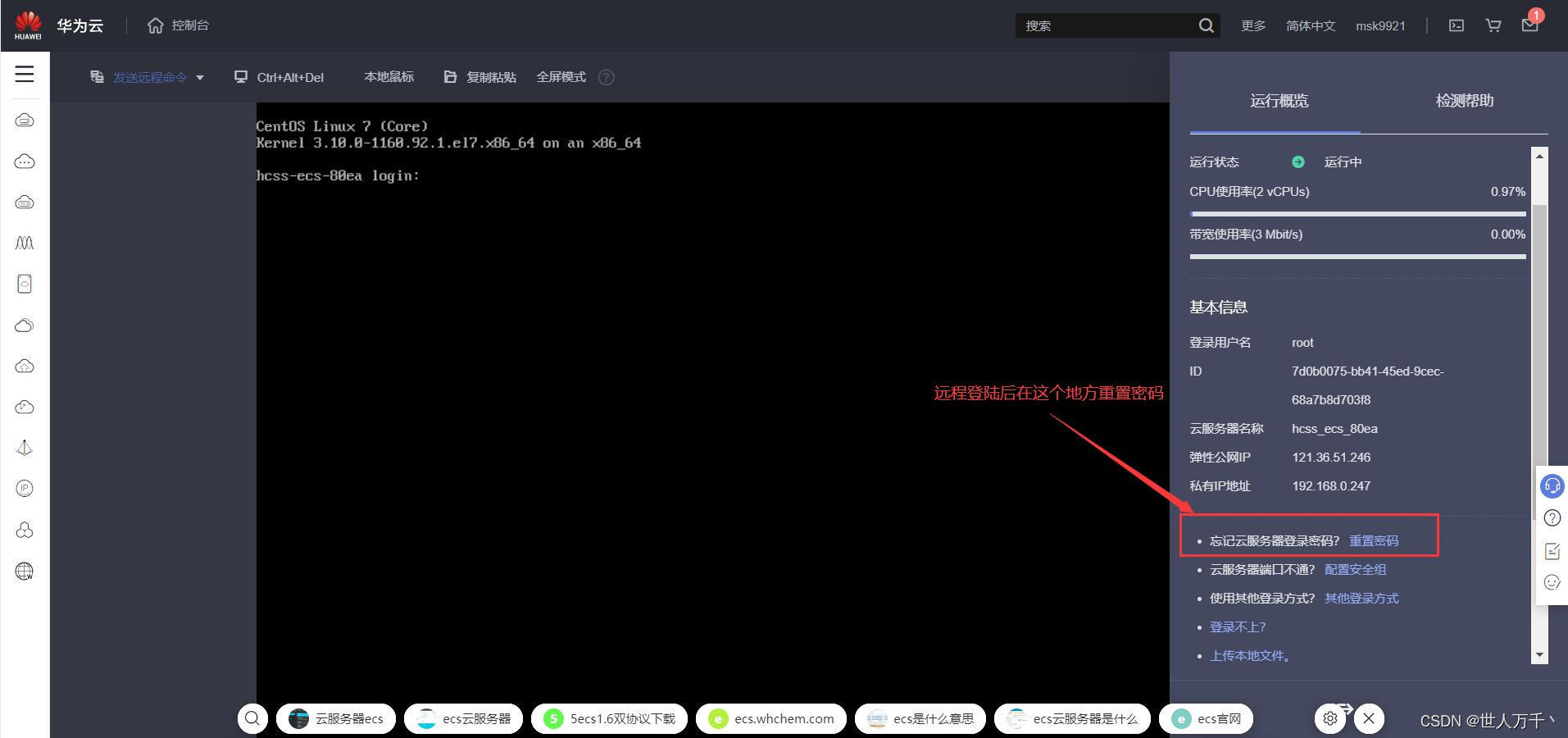Click the CPU使用率 progress bar

[1357, 214]
